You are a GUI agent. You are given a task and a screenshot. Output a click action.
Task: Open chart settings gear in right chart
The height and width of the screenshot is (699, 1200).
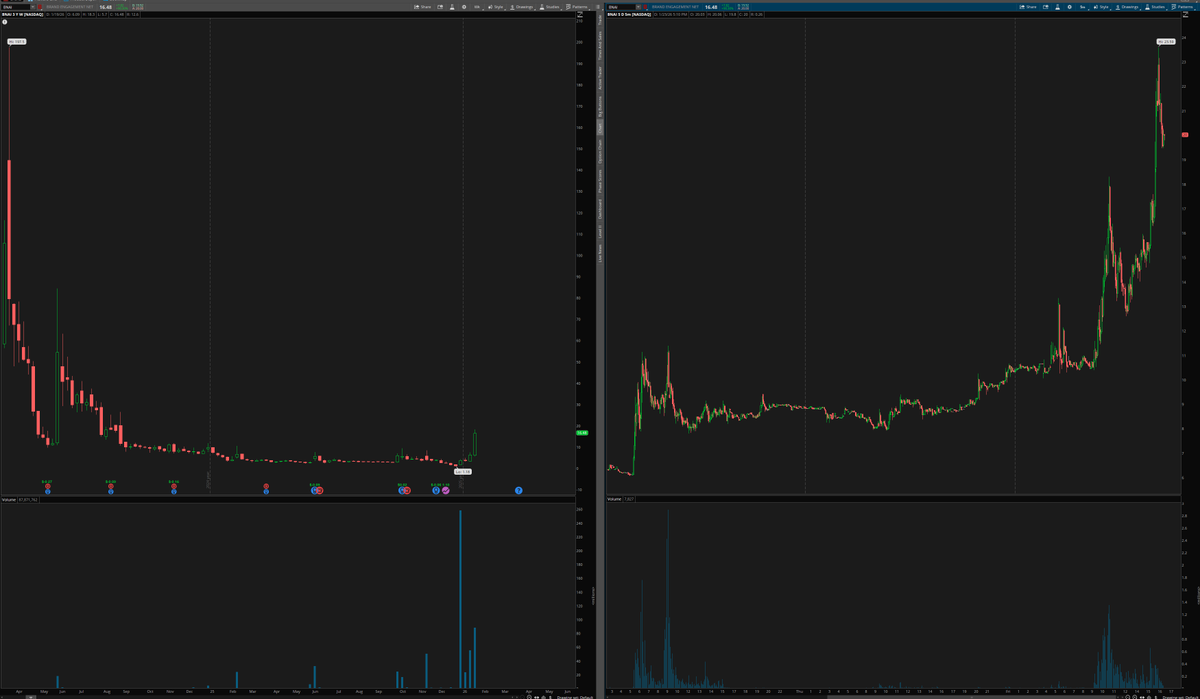pos(1069,7)
